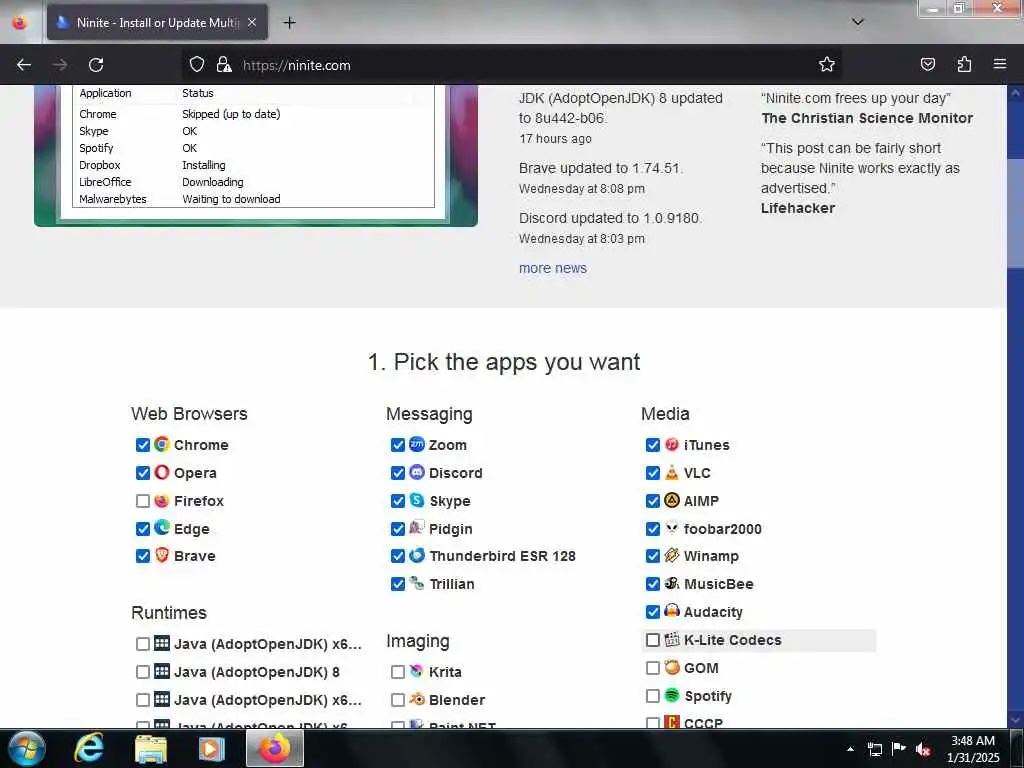
Task: Check the Firefox checkbox
Action: 142,501
